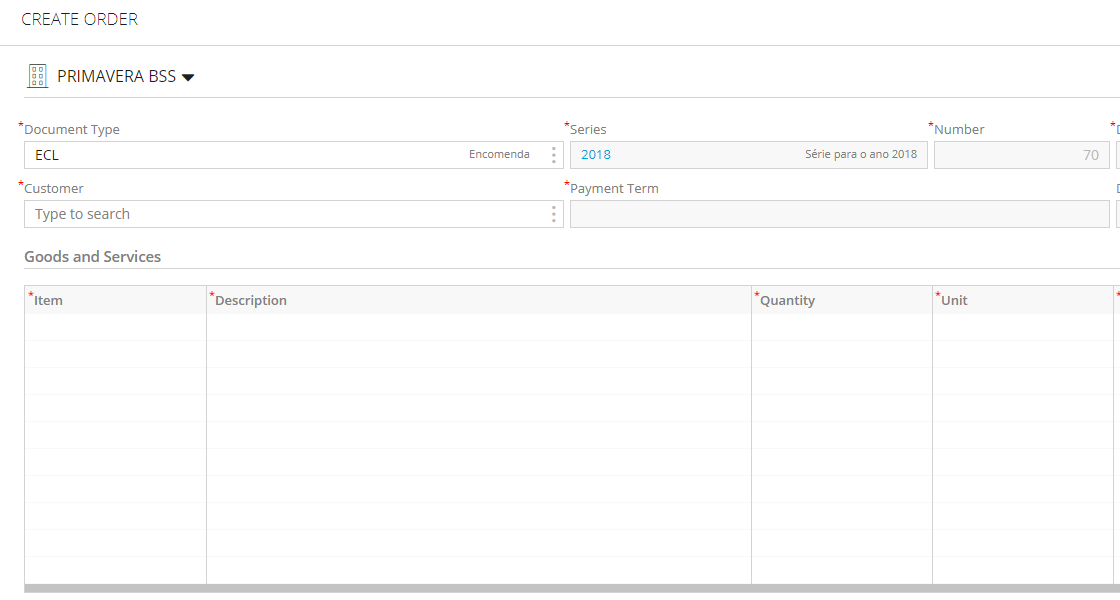1120x600 pixels.
Task: Select first empty Description cell
Action: pos(479,327)
